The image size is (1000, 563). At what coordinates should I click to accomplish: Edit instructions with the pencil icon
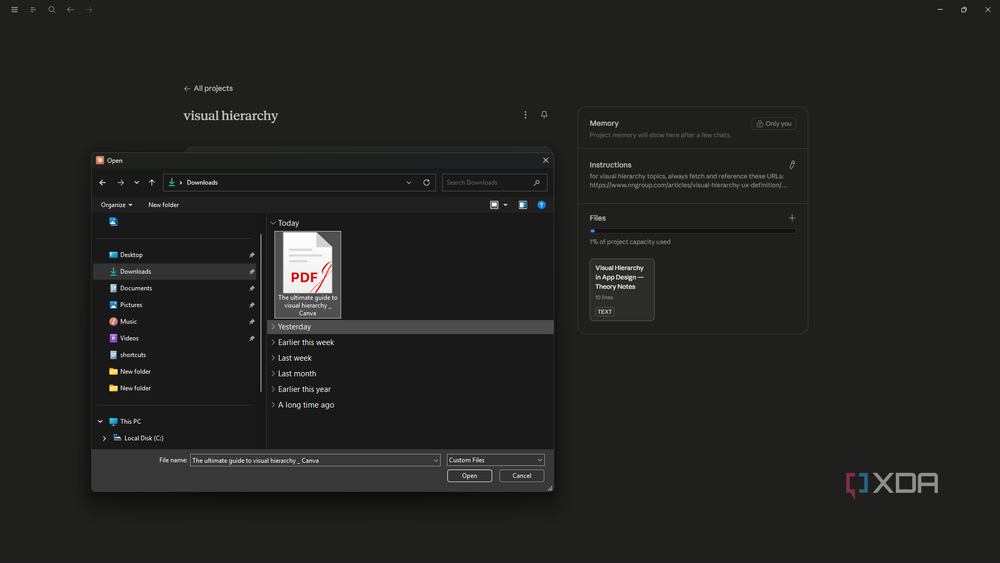coord(792,165)
